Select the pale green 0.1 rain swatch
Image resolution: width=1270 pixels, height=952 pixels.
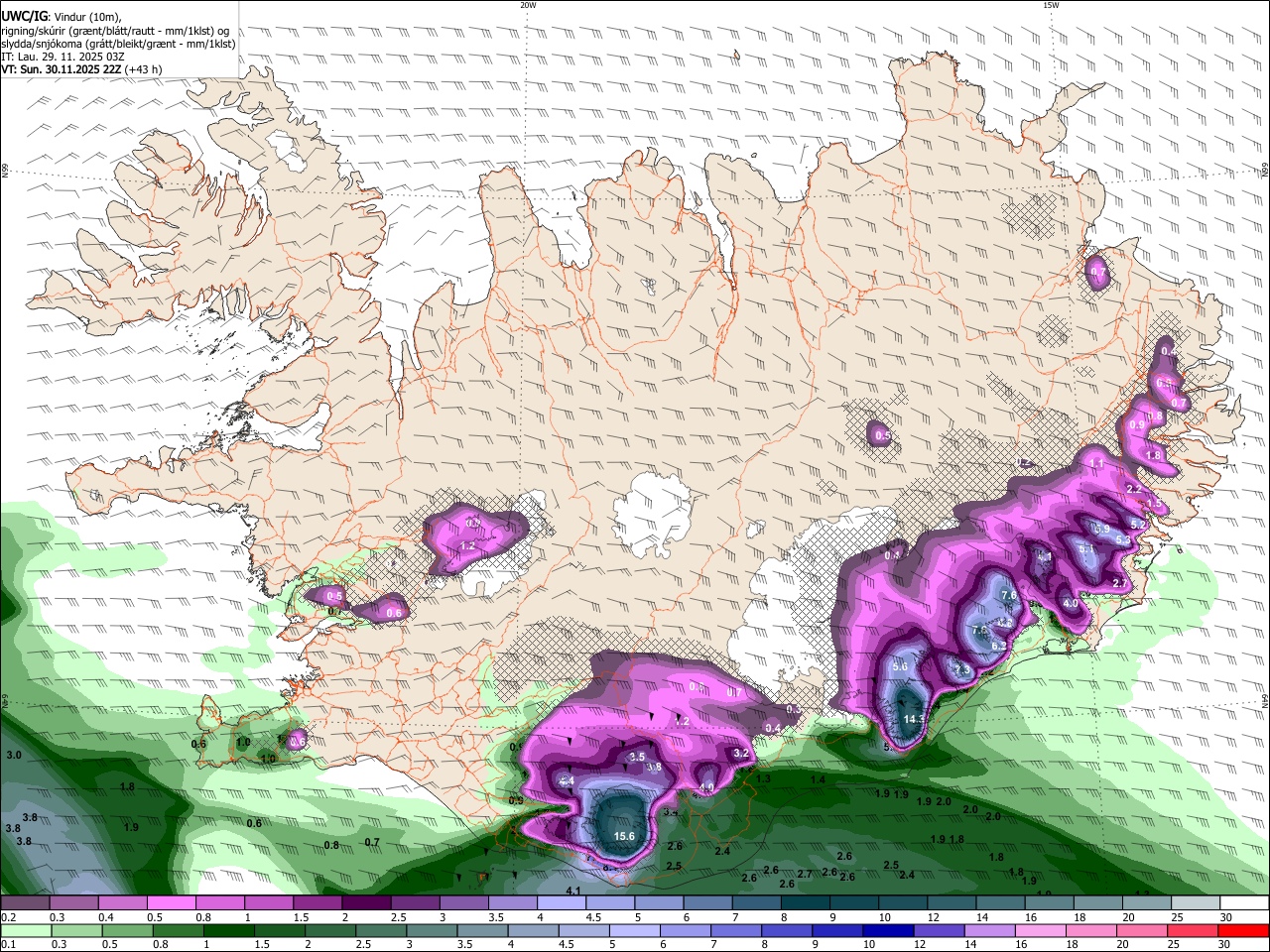[x=25, y=931]
